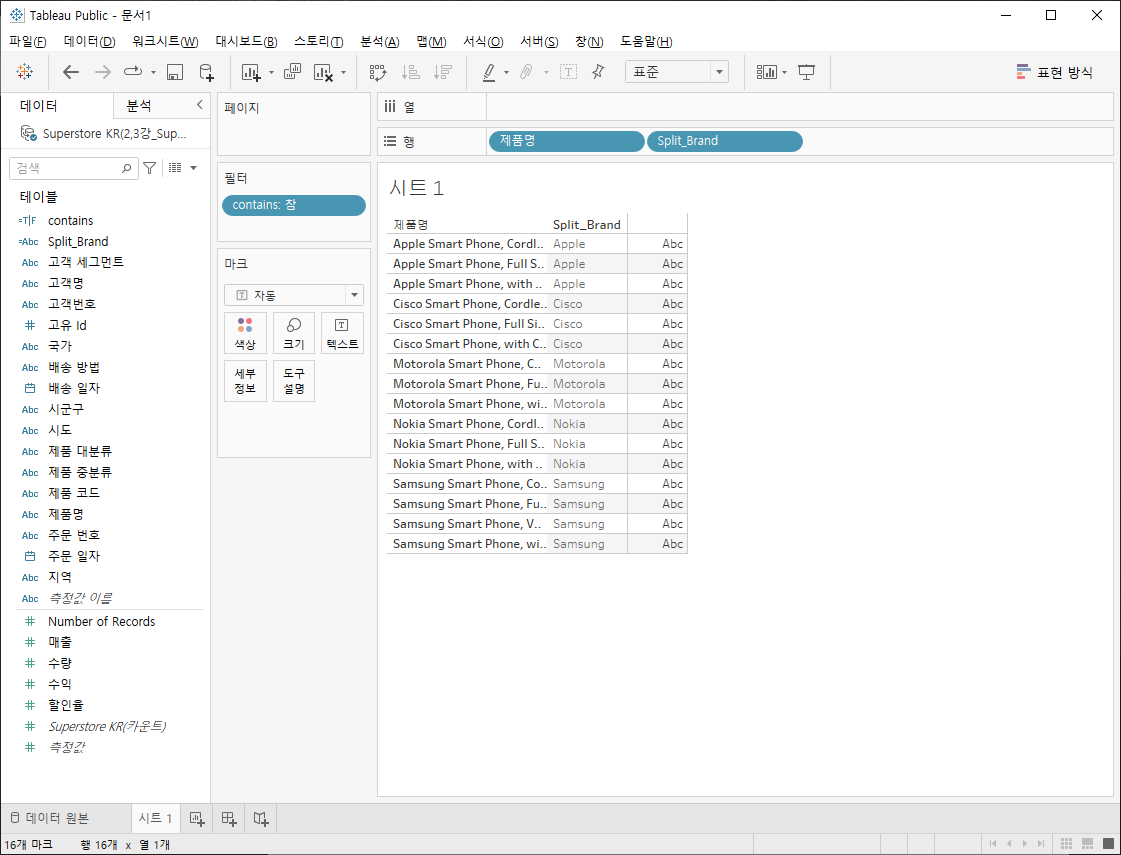The height and width of the screenshot is (855, 1121).
Task: Select the 할인율 measure
Action: [x=65, y=705]
